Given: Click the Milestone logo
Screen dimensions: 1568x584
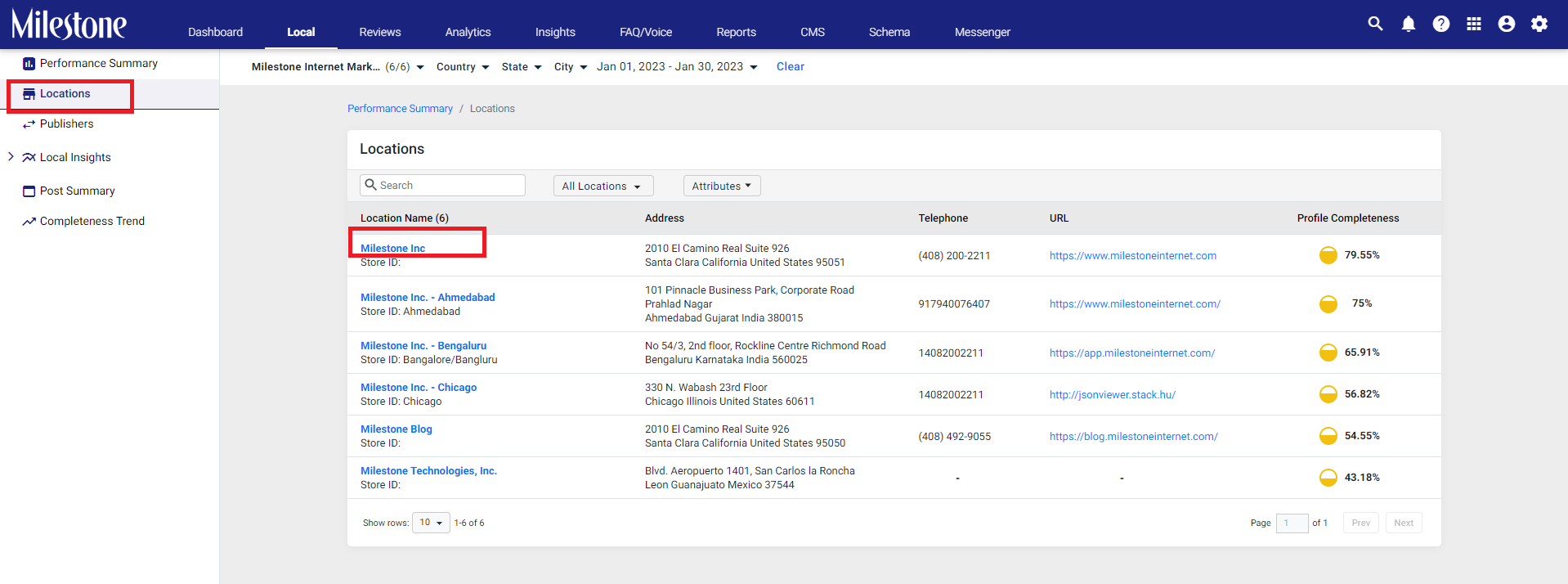Looking at the screenshot, I should coord(69,25).
